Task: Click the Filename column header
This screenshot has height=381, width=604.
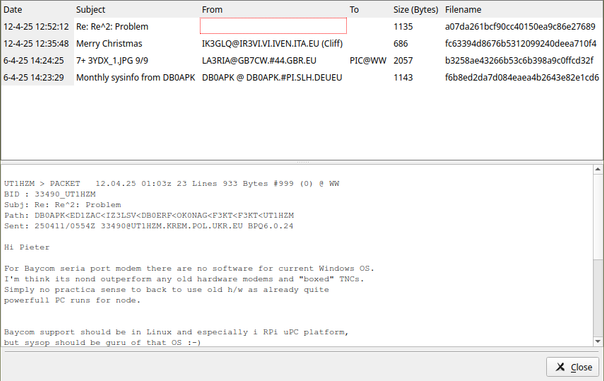Action: click(463, 10)
